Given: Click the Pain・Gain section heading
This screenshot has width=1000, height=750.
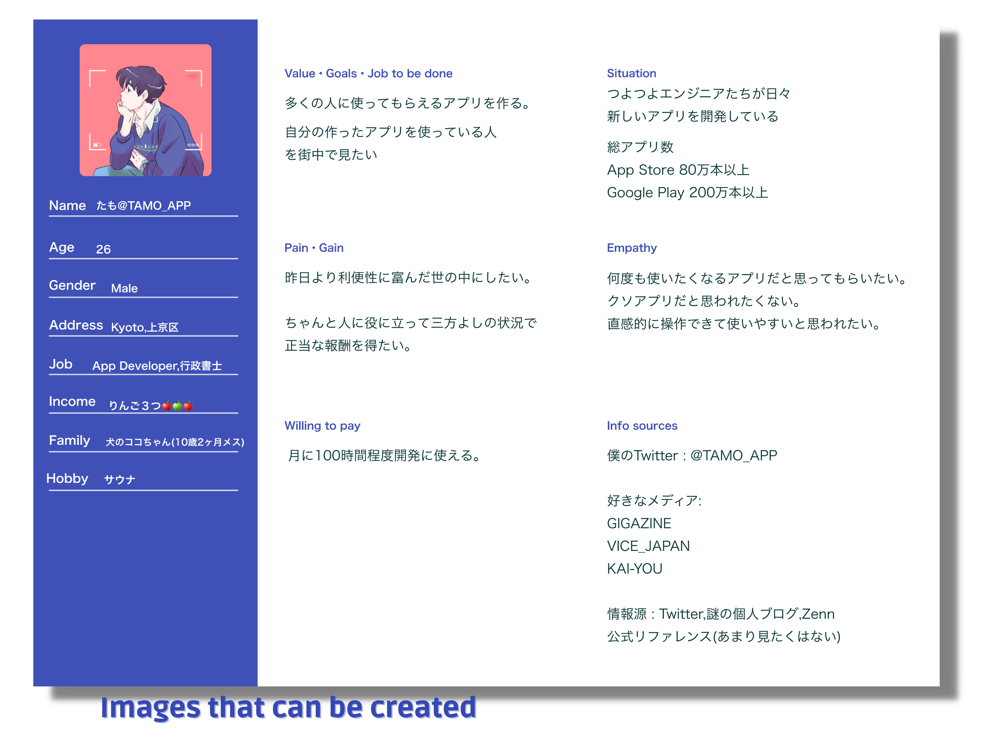Looking at the screenshot, I should click(314, 247).
